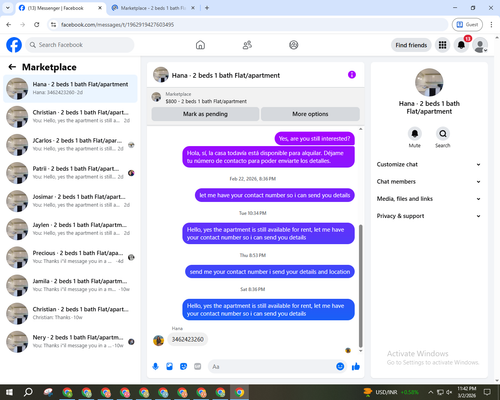
Task: Open the tab search dropdown arrow
Action: pos(8,8)
